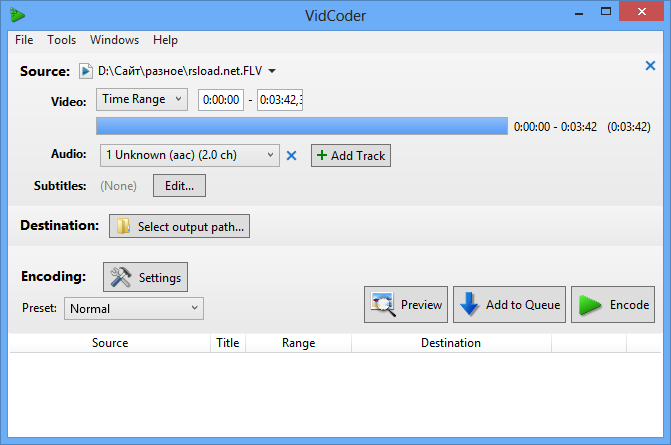671x445 pixels.
Task: Close the VidCoder window
Action: 641,12
